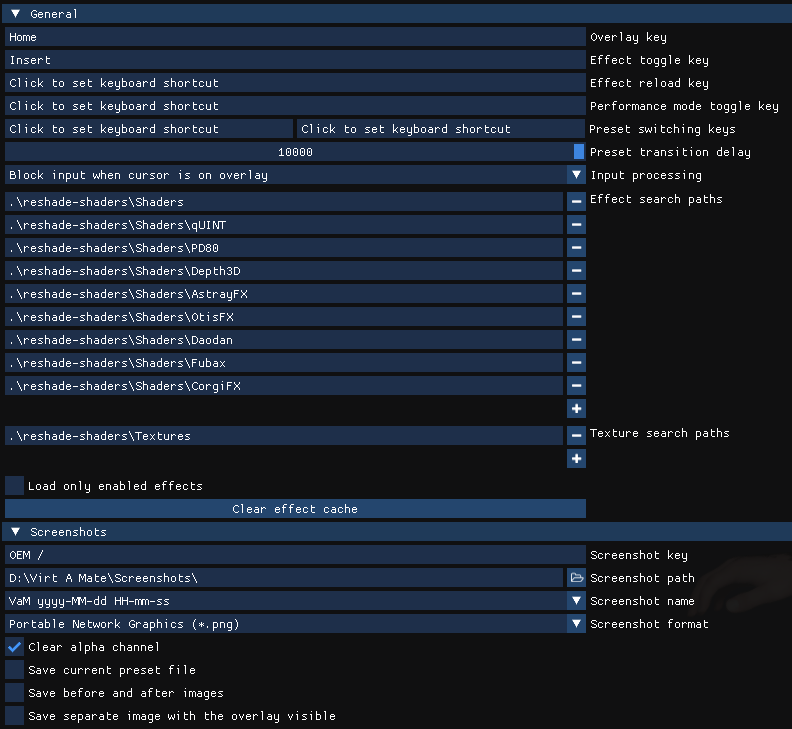Open the Screenshot name dropdown
Image resolution: width=792 pixels, height=729 pixels.
[x=576, y=601]
